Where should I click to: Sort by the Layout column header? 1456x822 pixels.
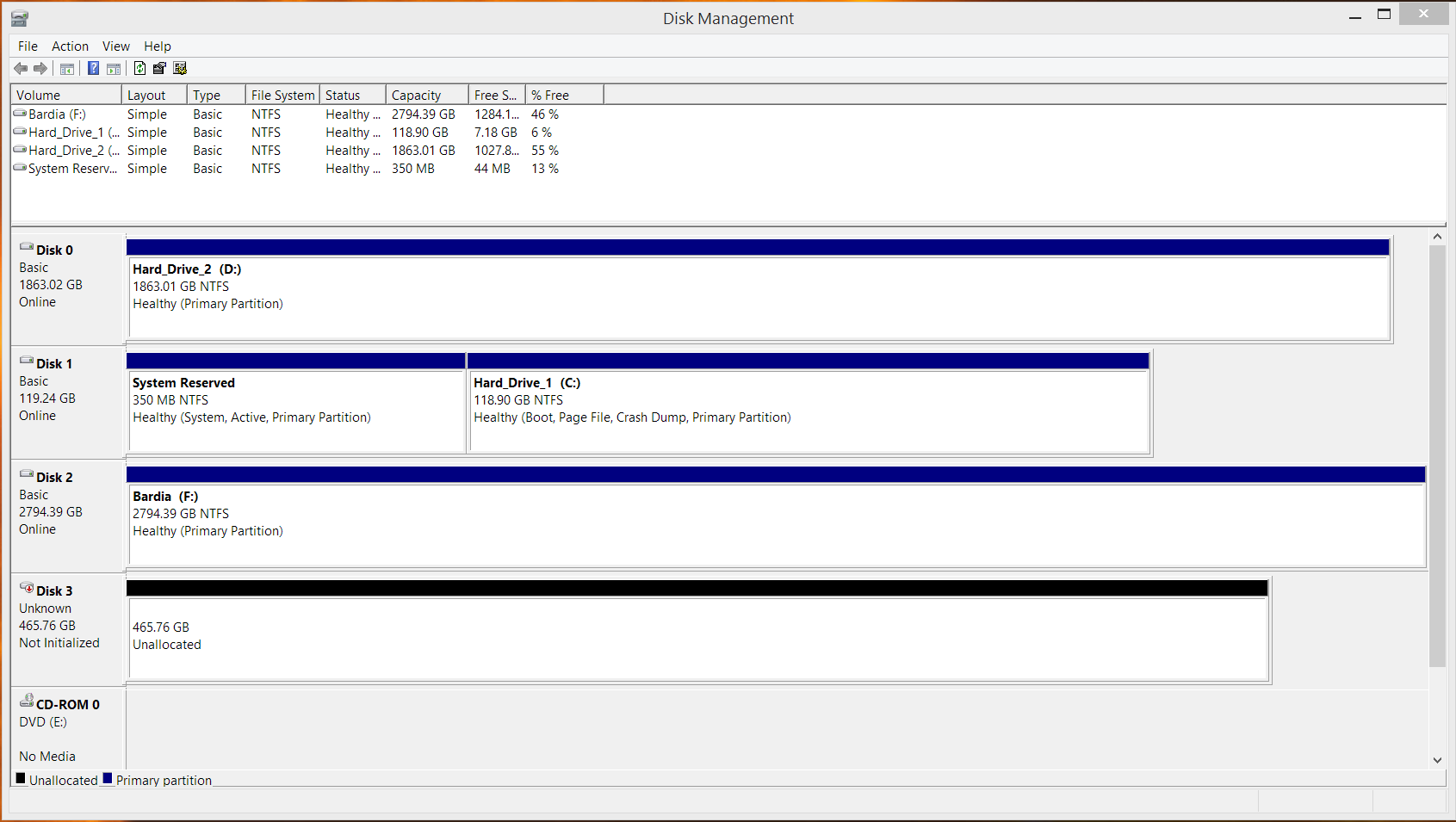[154, 96]
